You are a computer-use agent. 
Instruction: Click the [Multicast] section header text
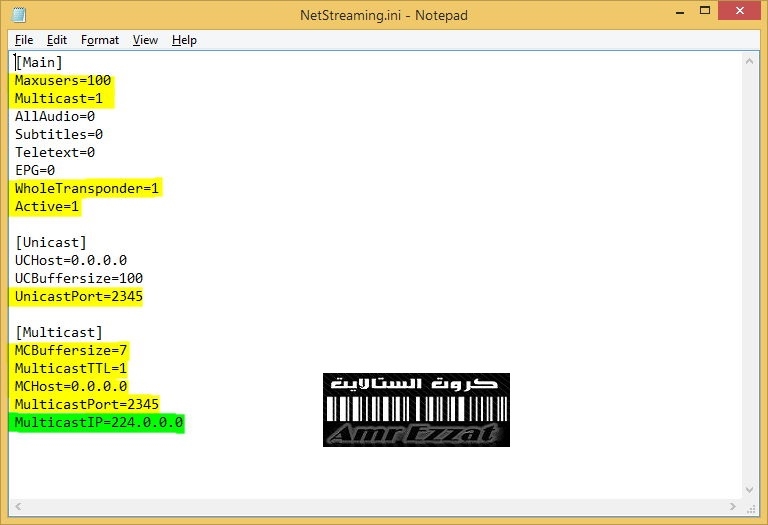59,332
